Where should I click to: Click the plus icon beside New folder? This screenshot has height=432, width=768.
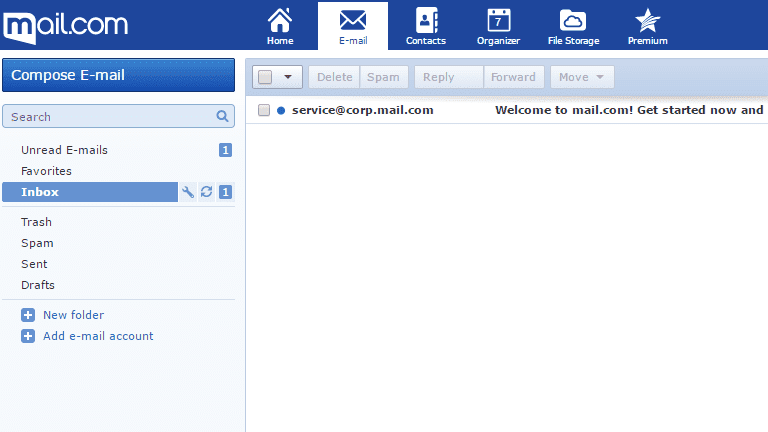pyautogui.click(x=28, y=315)
